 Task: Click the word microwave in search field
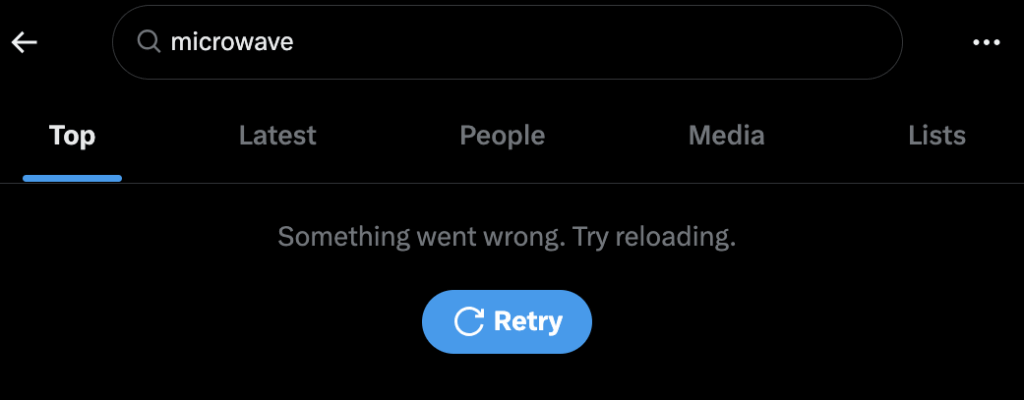pos(232,42)
